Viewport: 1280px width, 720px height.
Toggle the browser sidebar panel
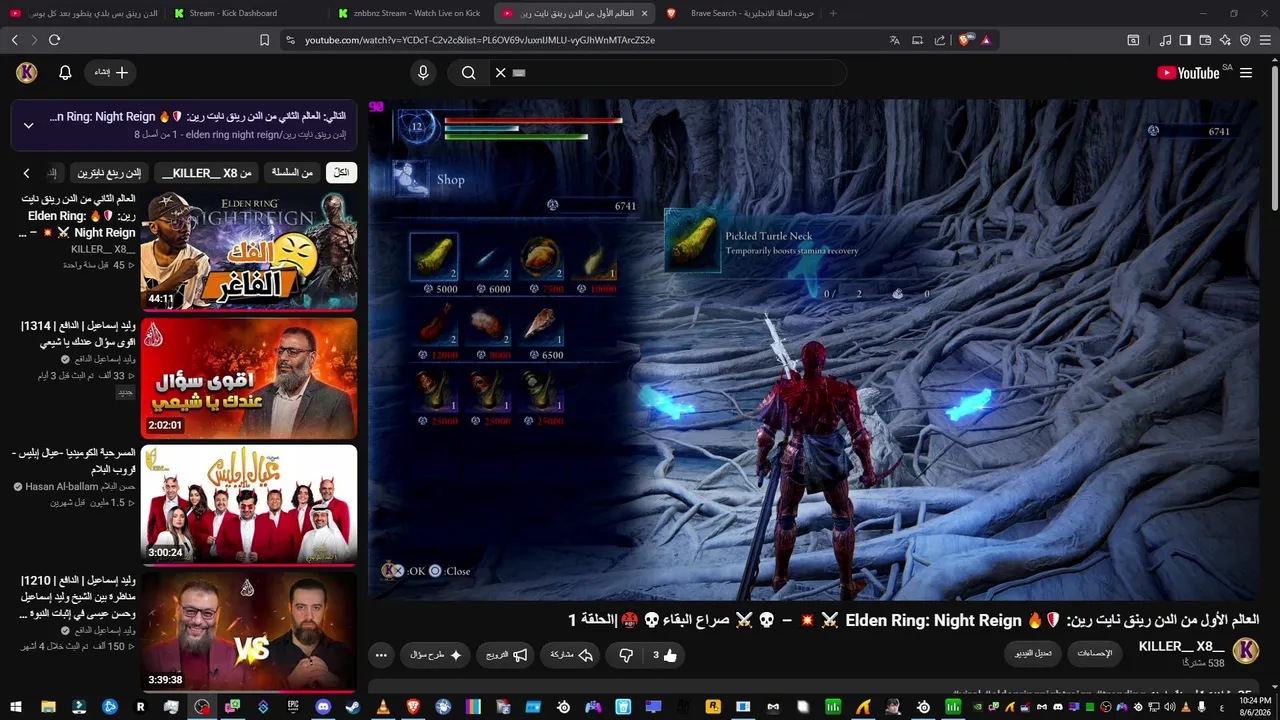tap(1185, 40)
